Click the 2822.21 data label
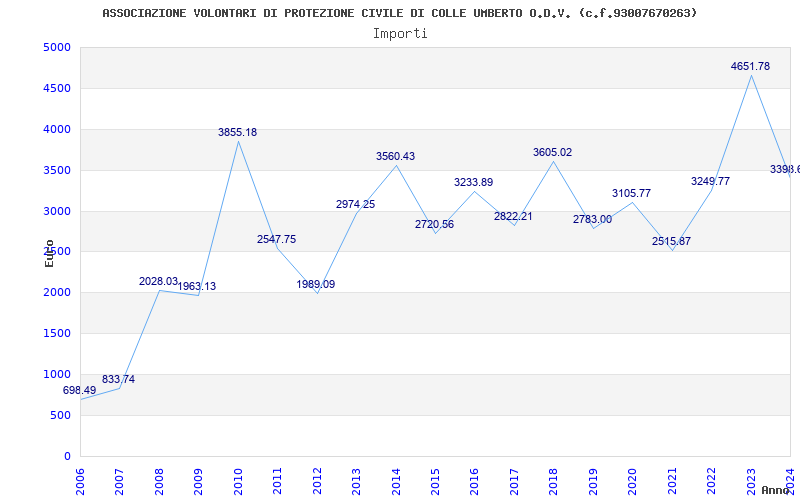 tap(513, 216)
